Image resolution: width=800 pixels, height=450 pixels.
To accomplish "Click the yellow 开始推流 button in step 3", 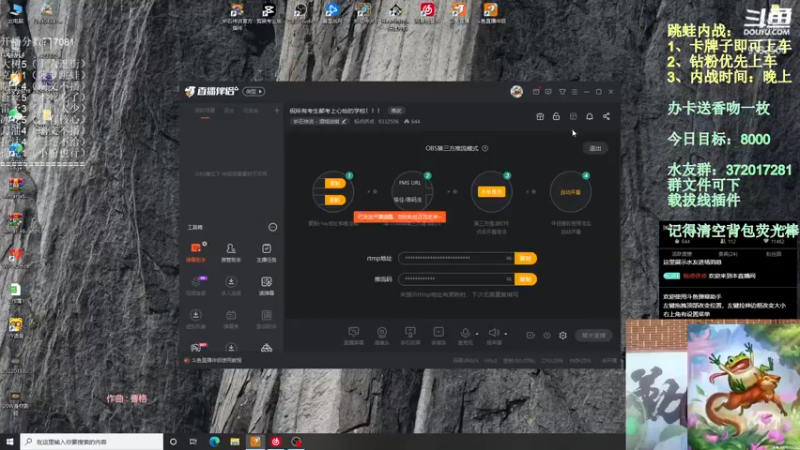I will click(491, 192).
